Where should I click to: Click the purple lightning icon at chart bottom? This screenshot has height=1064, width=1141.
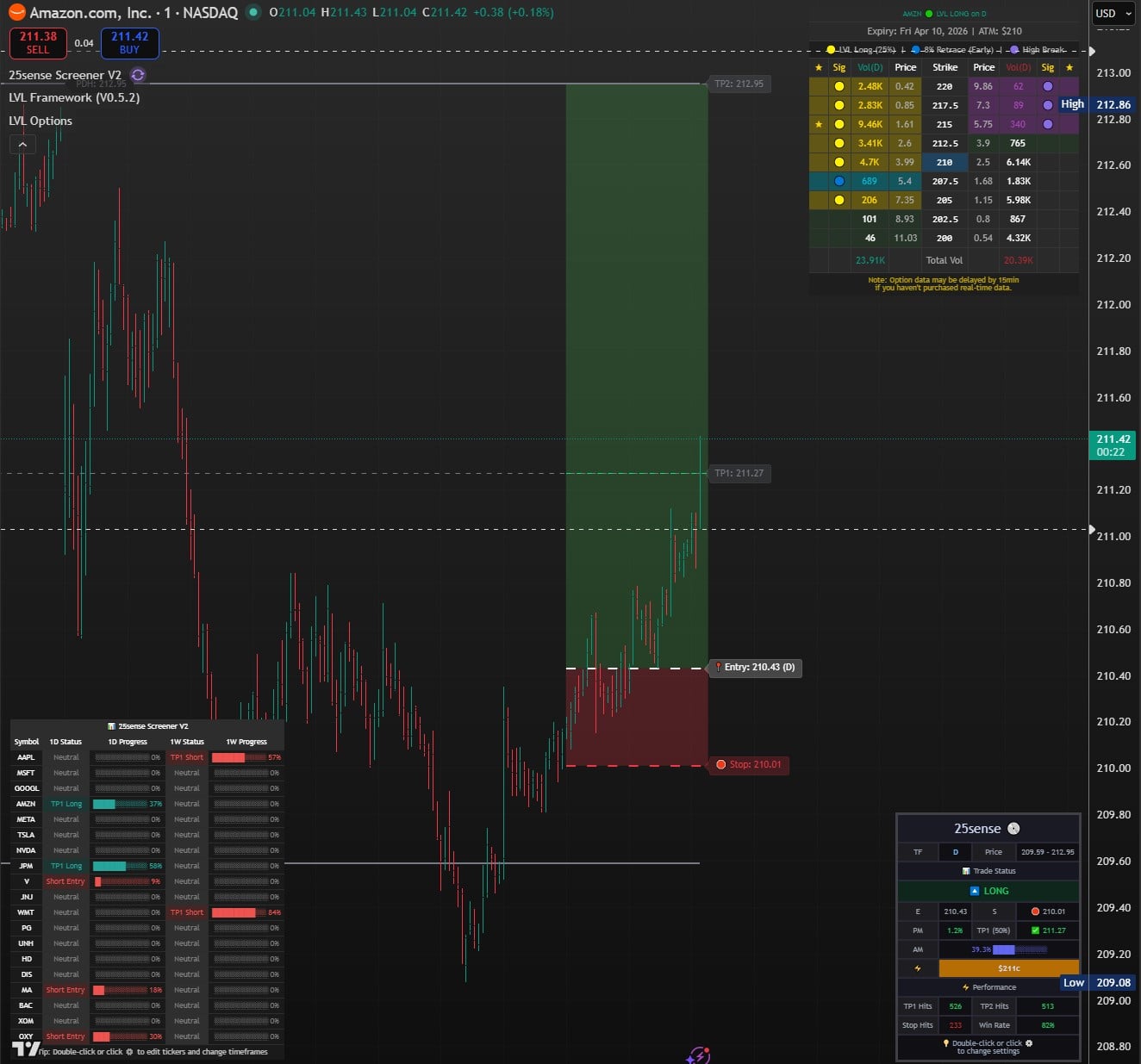pos(699,1055)
